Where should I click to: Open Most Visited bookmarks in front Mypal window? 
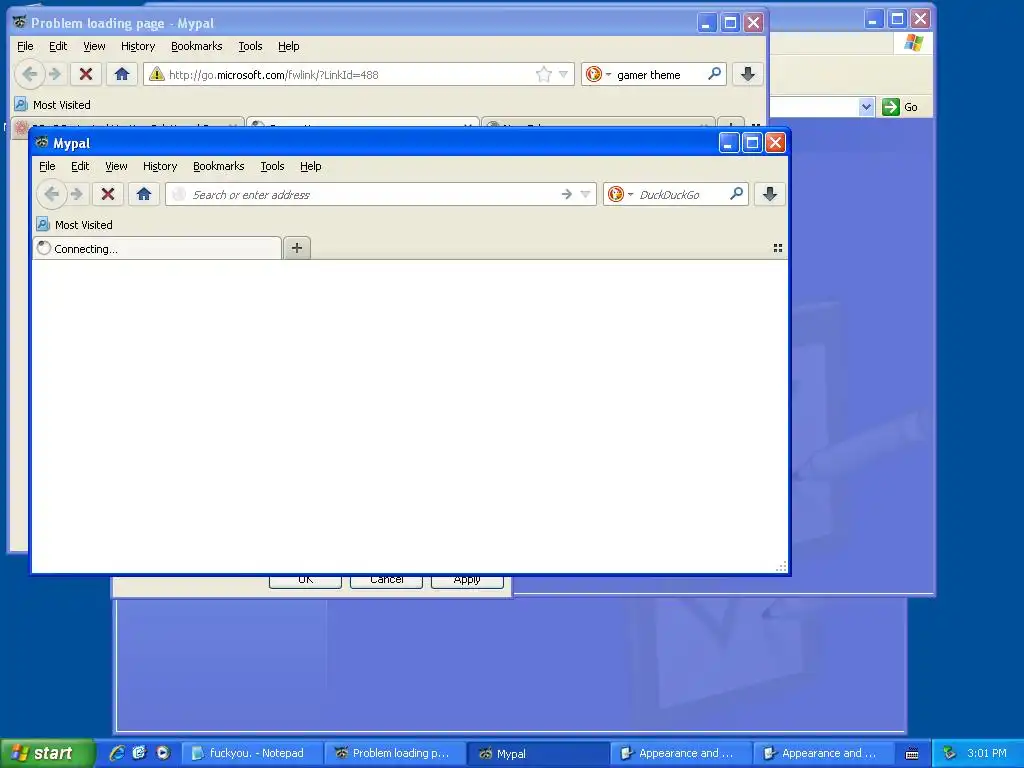click(74, 225)
